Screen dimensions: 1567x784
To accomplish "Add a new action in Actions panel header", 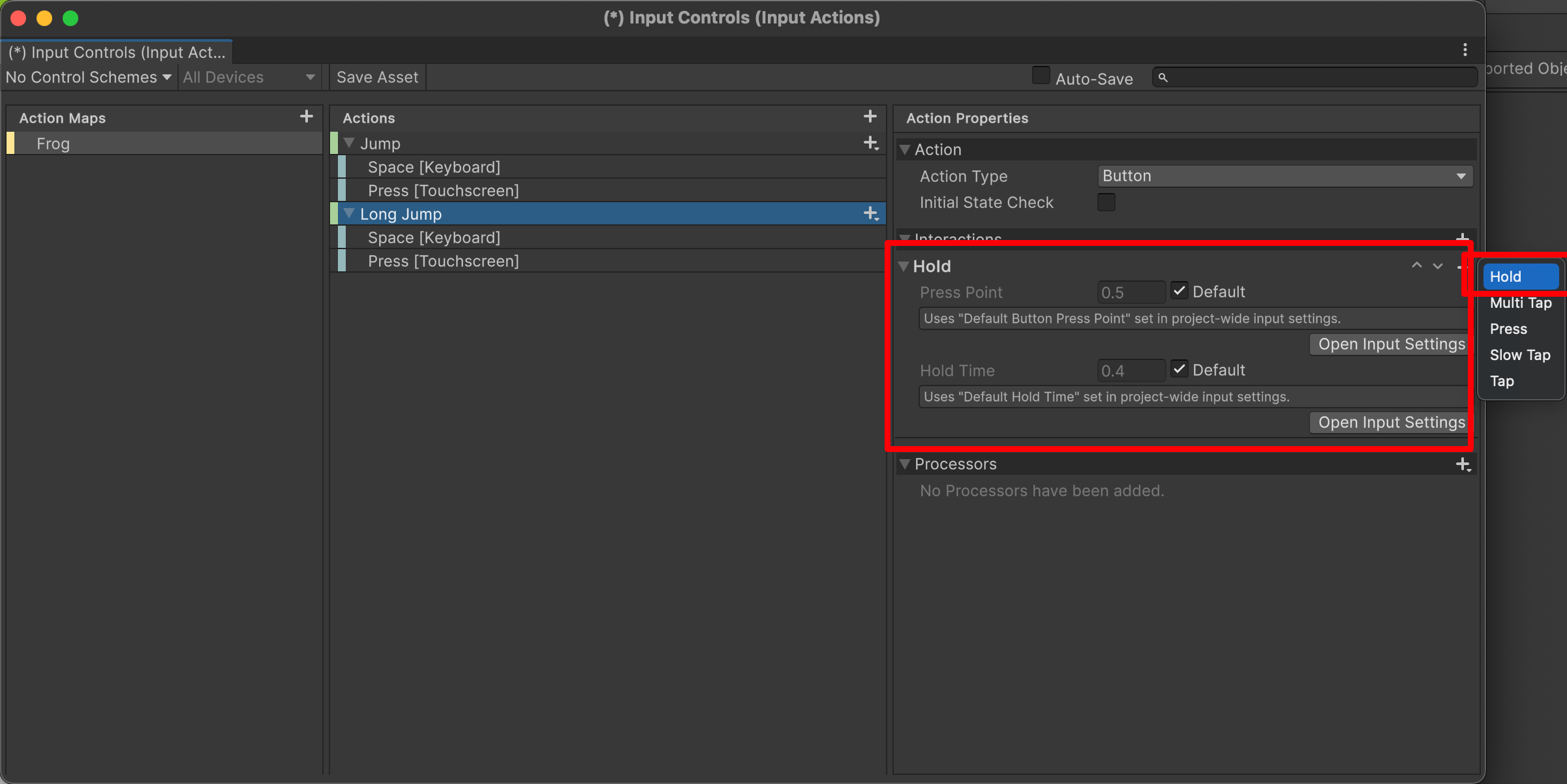I will tap(870, 117).
